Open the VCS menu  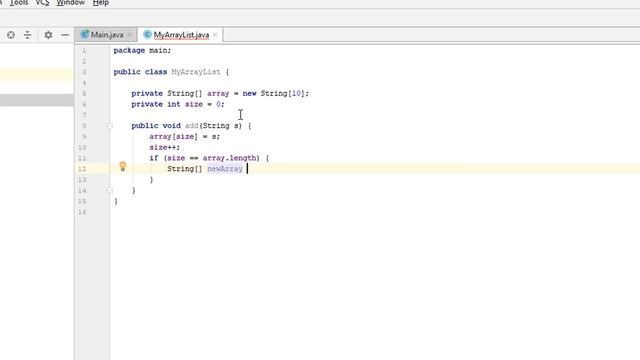coord(42,3)
